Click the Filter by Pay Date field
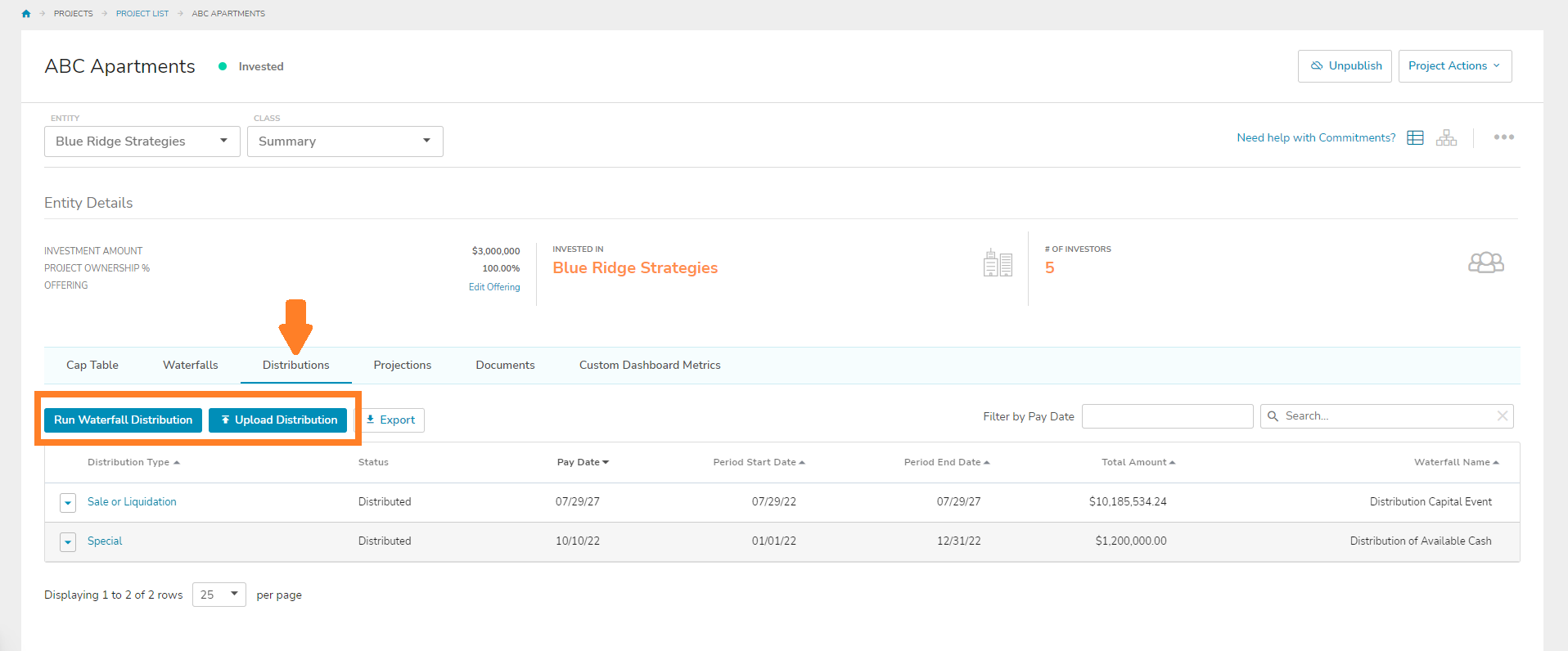This screenshot has width=1568, height=651. (1167, 416)
